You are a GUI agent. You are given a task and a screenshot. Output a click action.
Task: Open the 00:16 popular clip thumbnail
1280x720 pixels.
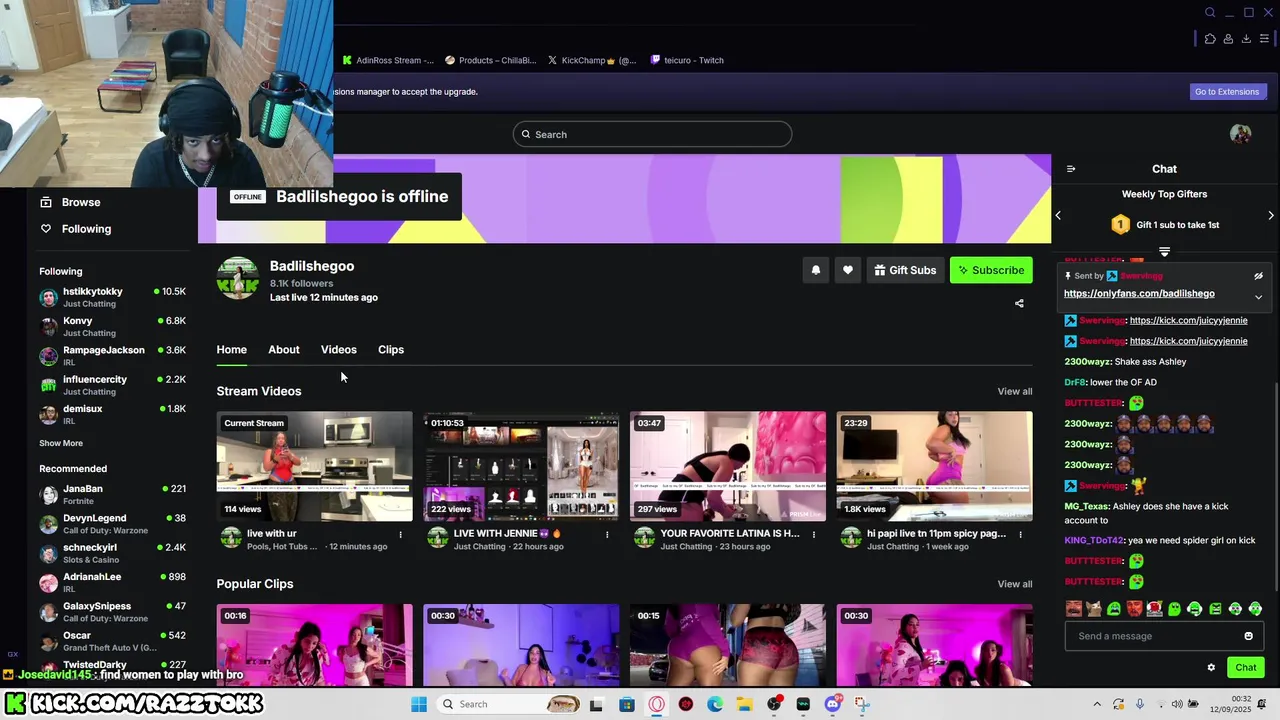(314, 645)
